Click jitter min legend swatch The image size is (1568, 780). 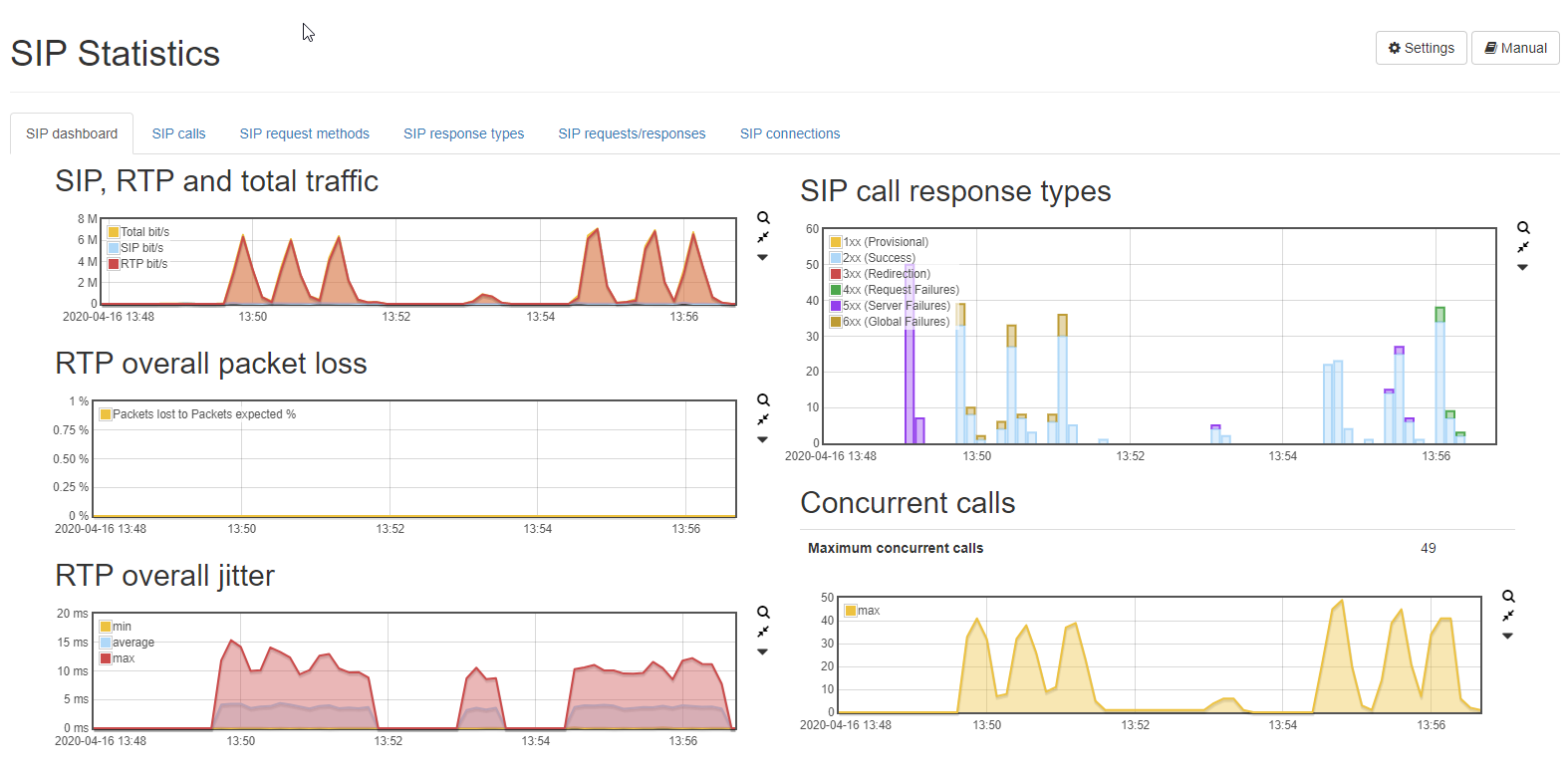click(x=106, y=627)
